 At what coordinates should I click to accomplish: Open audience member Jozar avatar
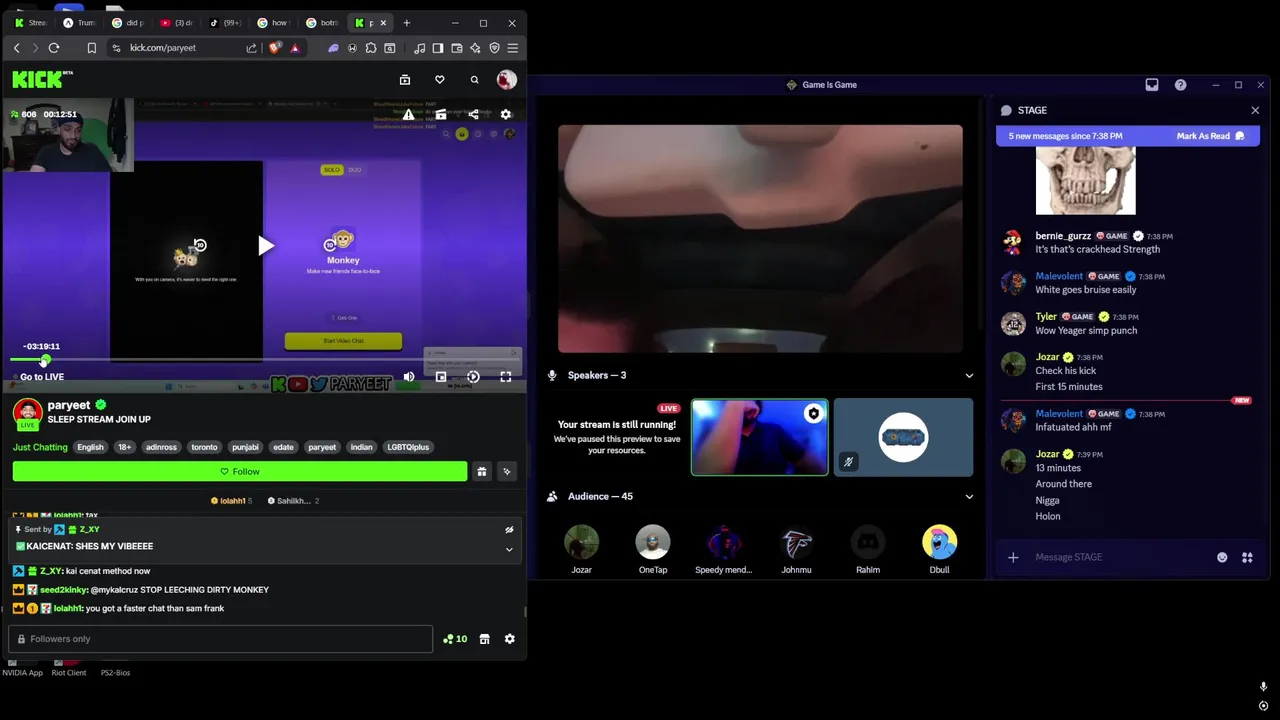pos(581,543)
